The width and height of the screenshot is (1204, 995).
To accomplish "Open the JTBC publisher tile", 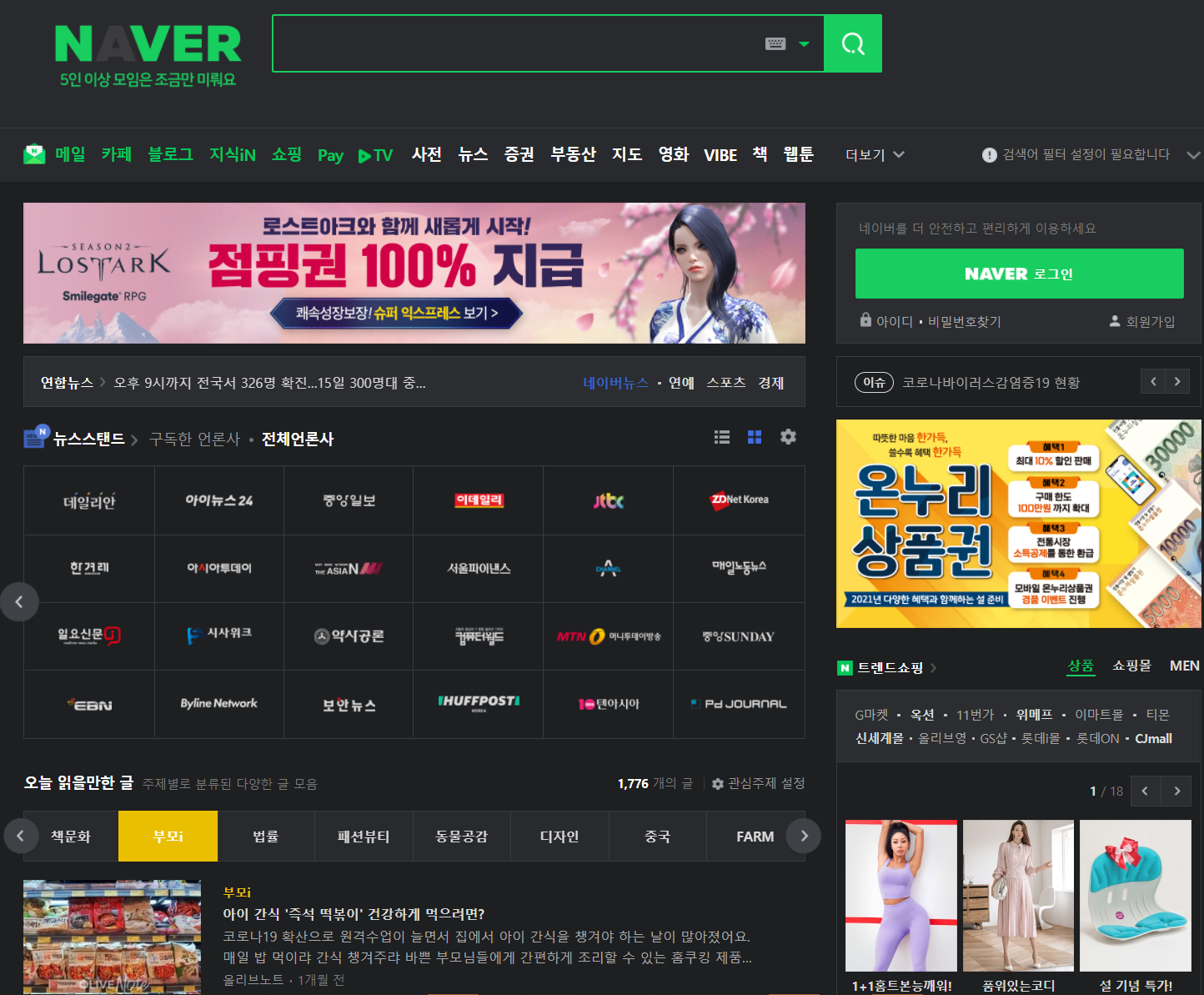I will (609, 500).
